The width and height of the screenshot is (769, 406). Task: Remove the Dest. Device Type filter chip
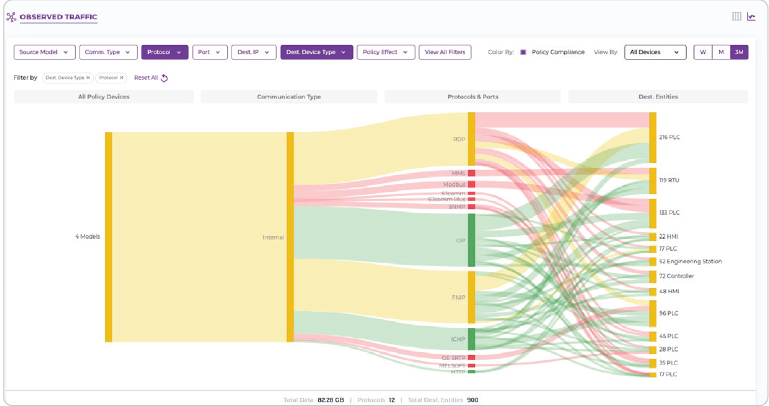(x=88, y=77)
